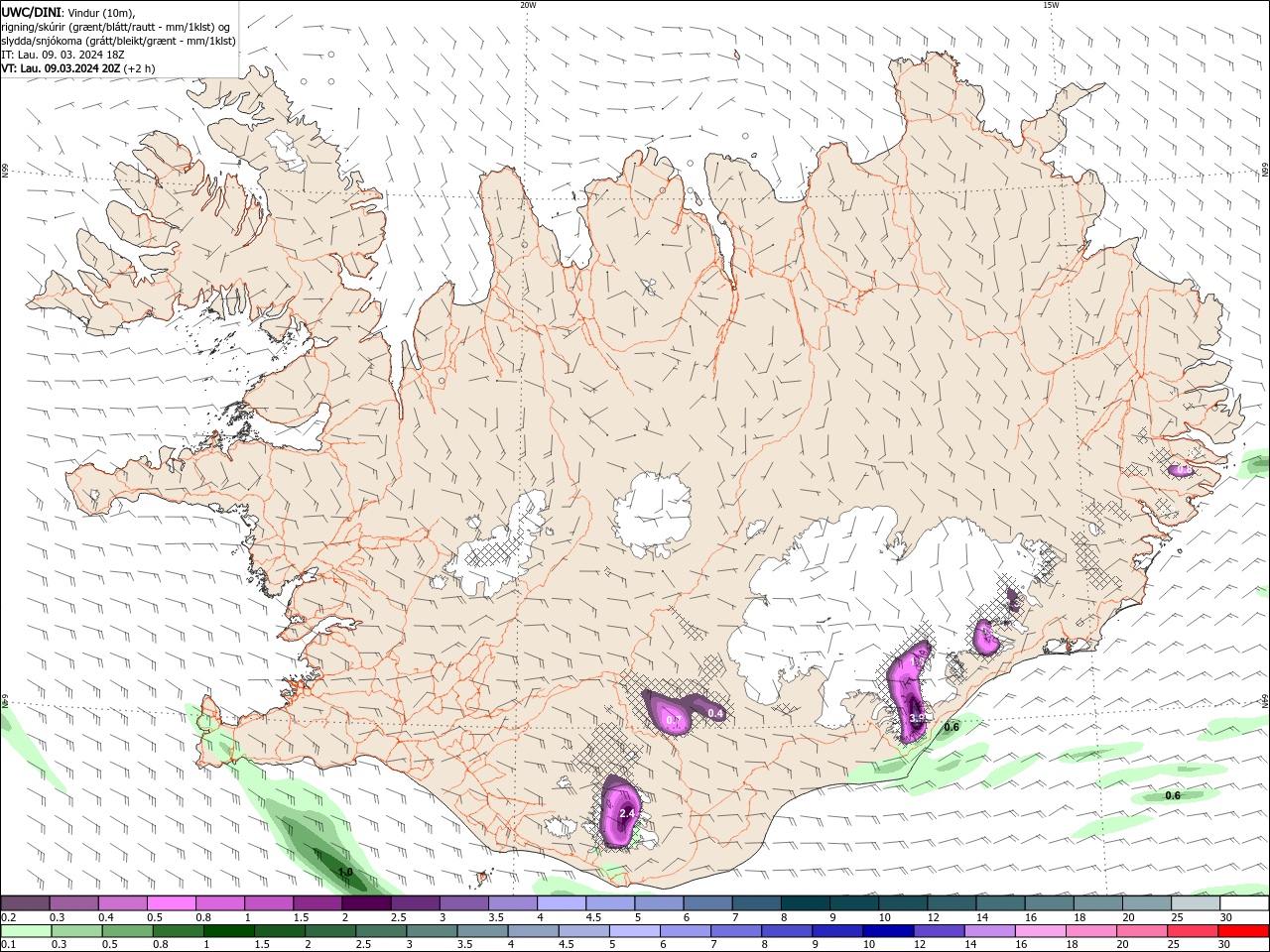1270x952 pixels.
Task: Pick the violet rain swatch labeled 12
Action: (x=938, y=930)
